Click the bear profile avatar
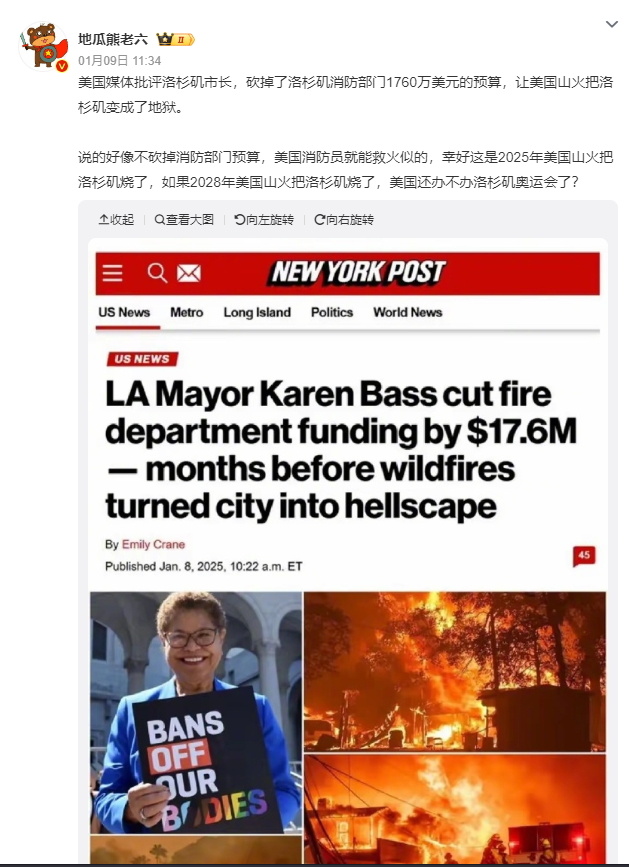Viewport: 629px width, 867px height. click(44, 46)
